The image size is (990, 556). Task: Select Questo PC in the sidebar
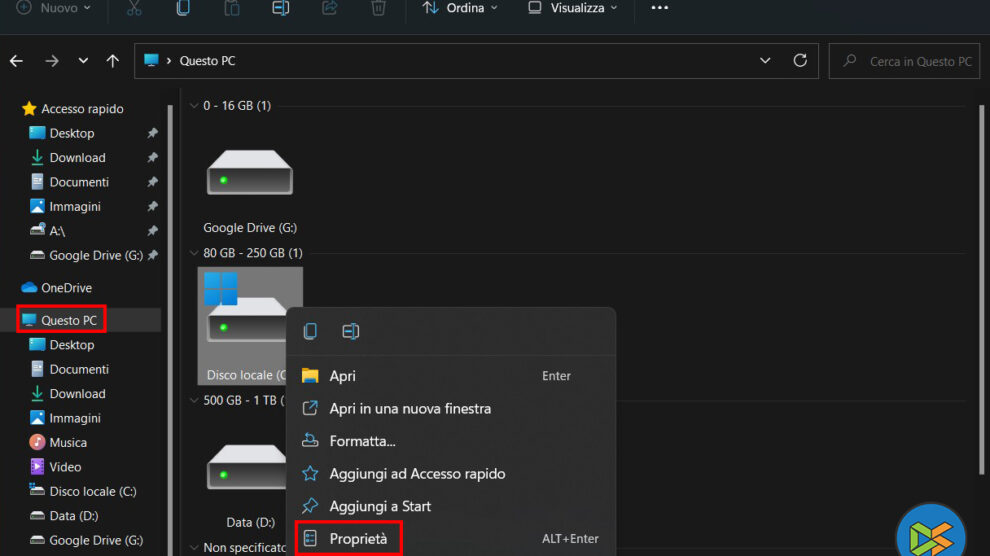[x=68, y=320]
